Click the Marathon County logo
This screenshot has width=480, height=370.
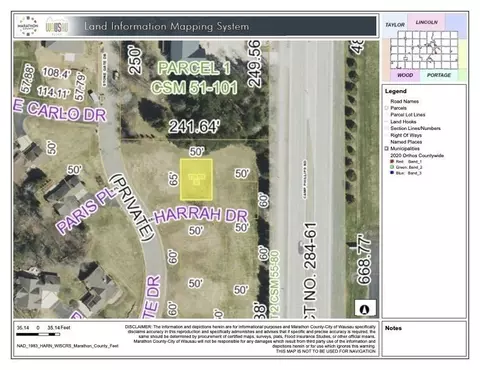[x=28, y=26]
